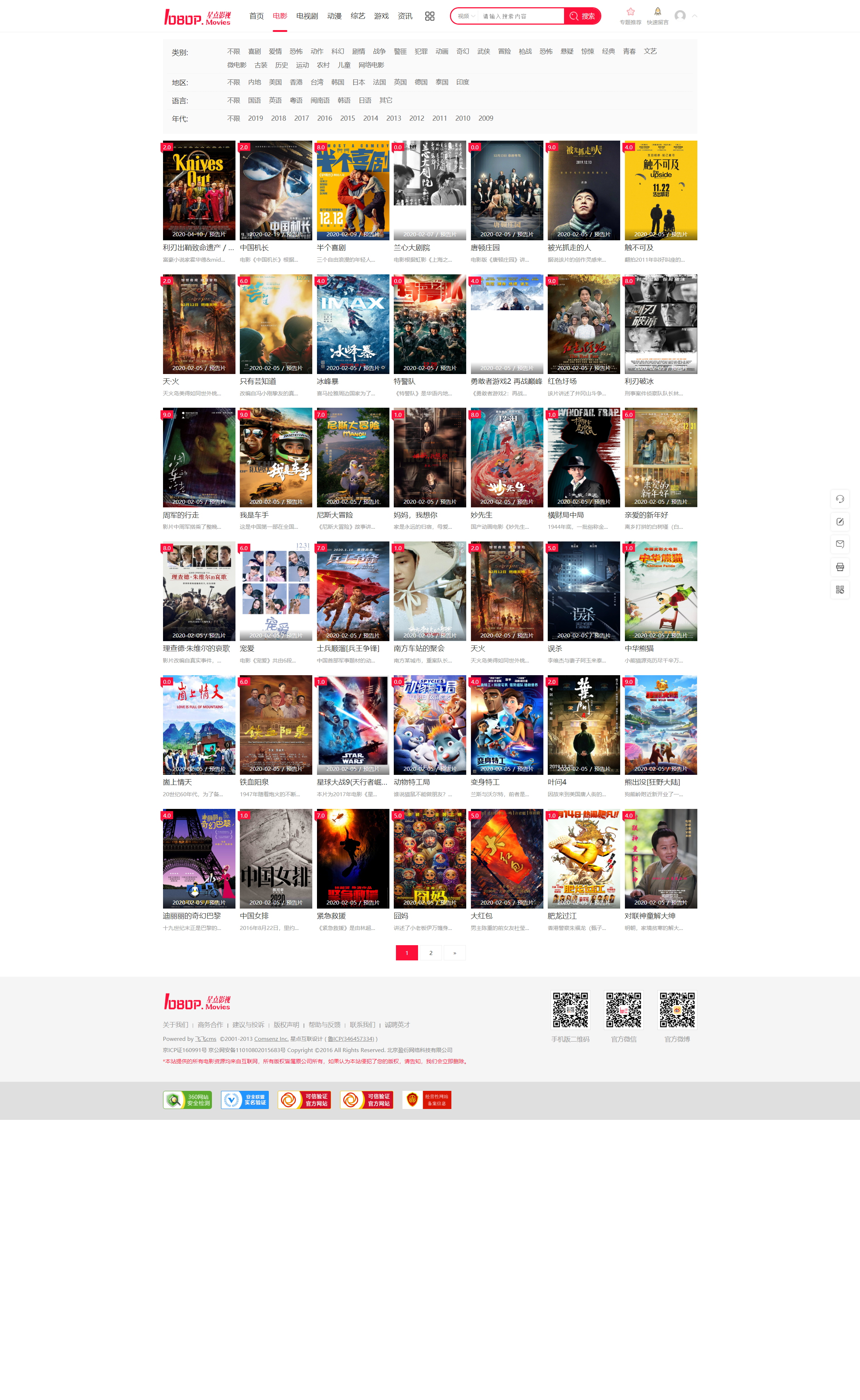This screenshot has width=860, height=1400.
Task: Open 触不可及 movie poster
Action: click(661, 190)
